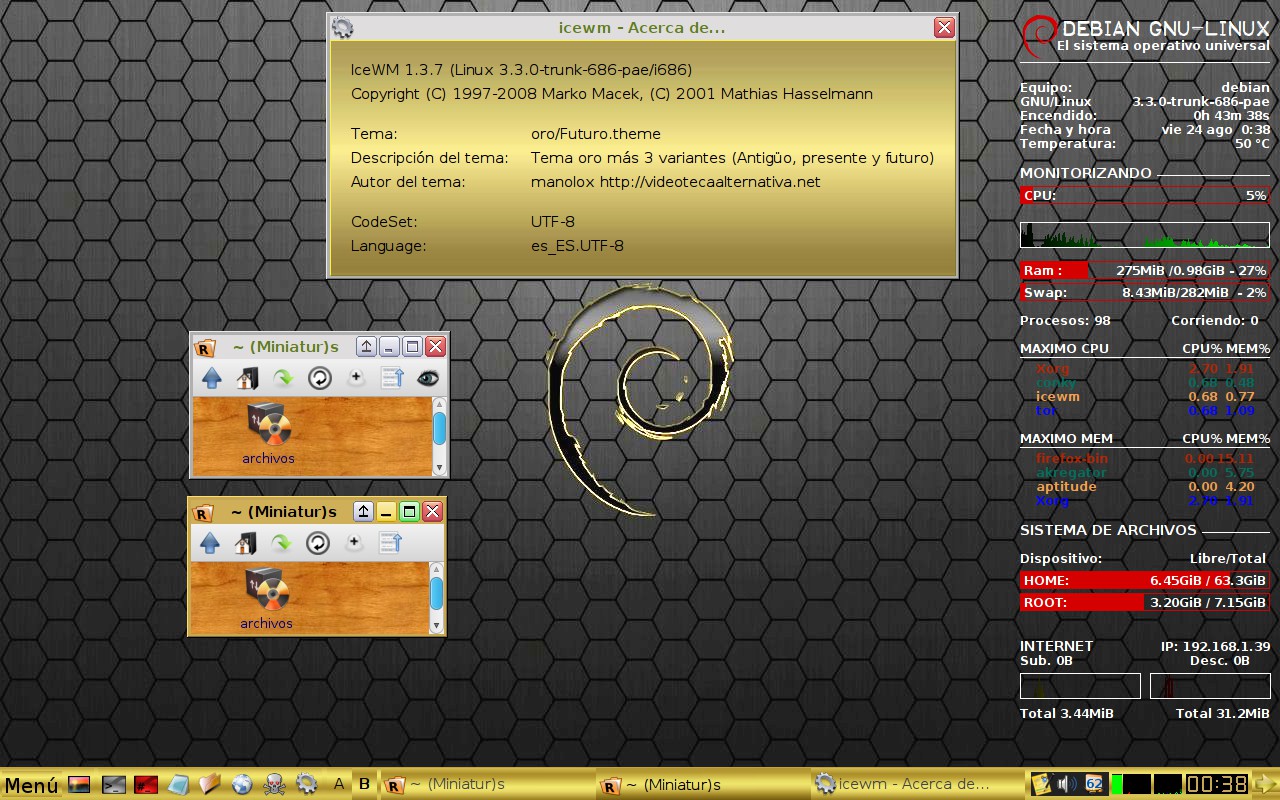
Task: Open the black terminal launcher in taskbar
Action: tap(114, 785)
